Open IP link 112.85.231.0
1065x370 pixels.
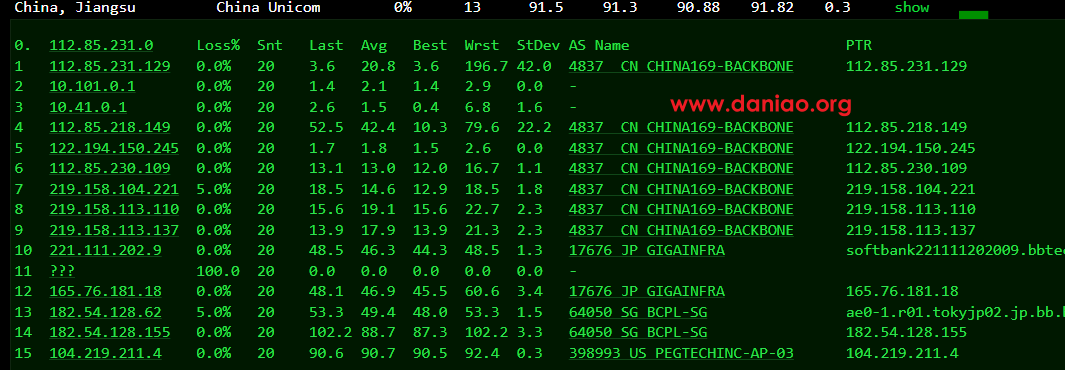[x=101, y=45]
